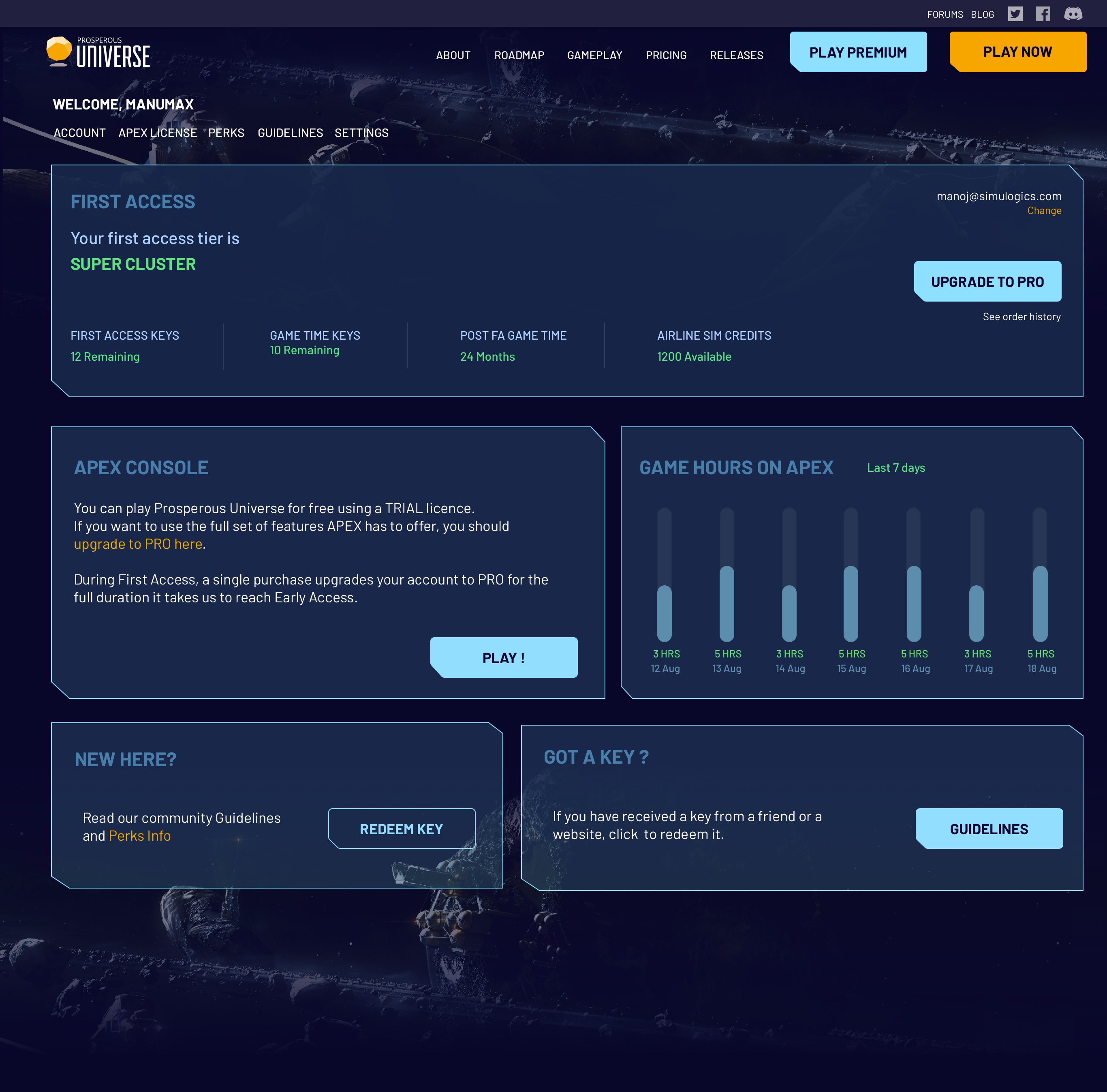The image size is (1107, 1092).
Task: Open the Facebook icon link
Action: tap(1043, 14)
